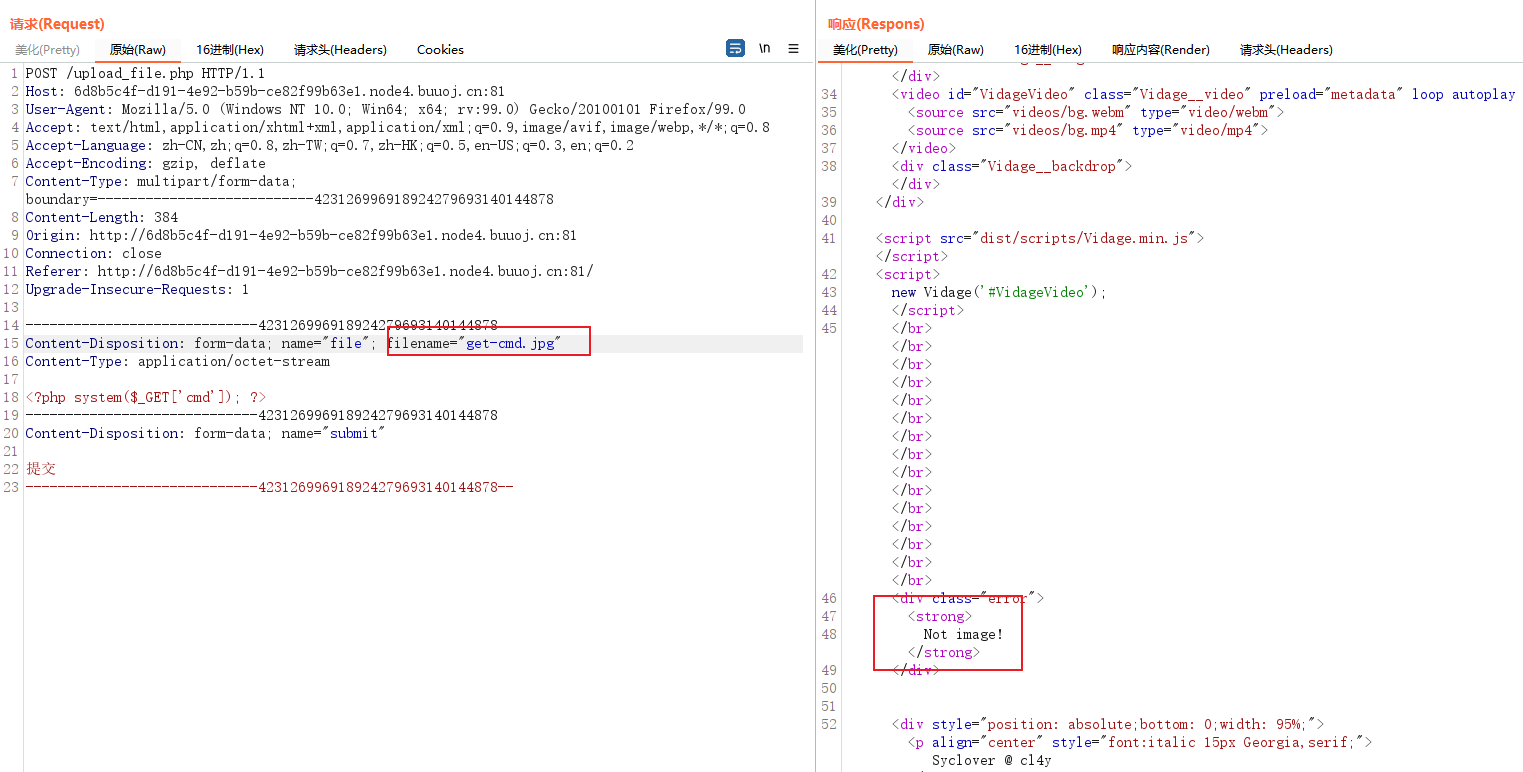Image resolution: width=1523 pixels, height=772 pixels.
Task: Click the Upgrade-Insecure-Requests: 1 line
Action: tap(137, 289)
